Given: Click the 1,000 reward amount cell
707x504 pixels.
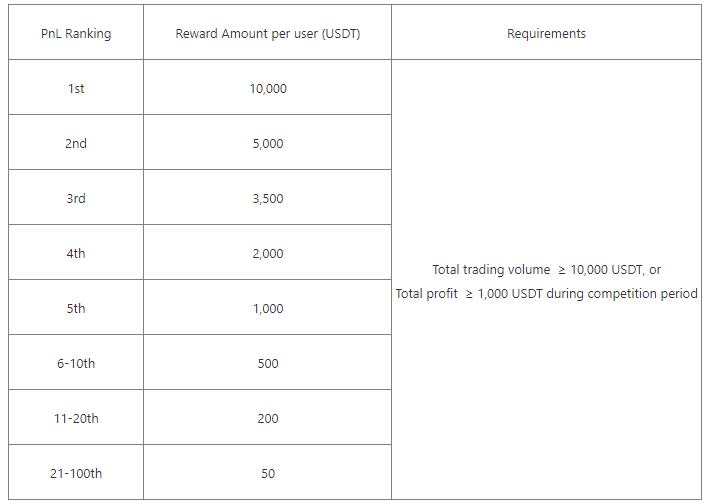Looking at the screenshot, I should [x=268, y=309].
